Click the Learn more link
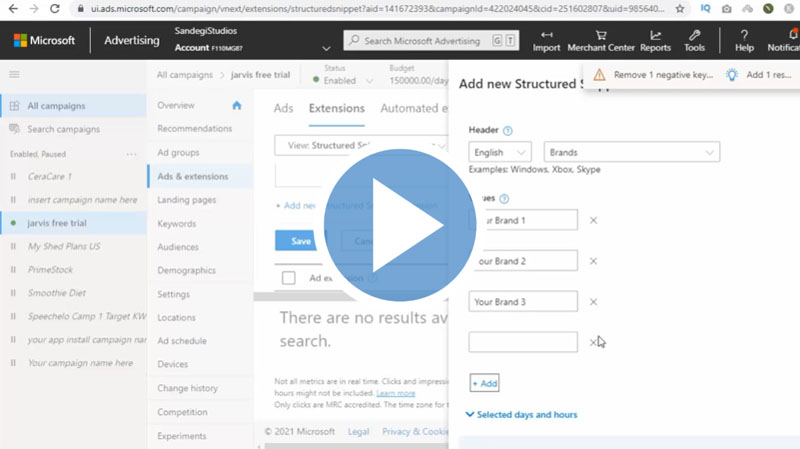Screen dimensions: 800x449 (395, 393)
